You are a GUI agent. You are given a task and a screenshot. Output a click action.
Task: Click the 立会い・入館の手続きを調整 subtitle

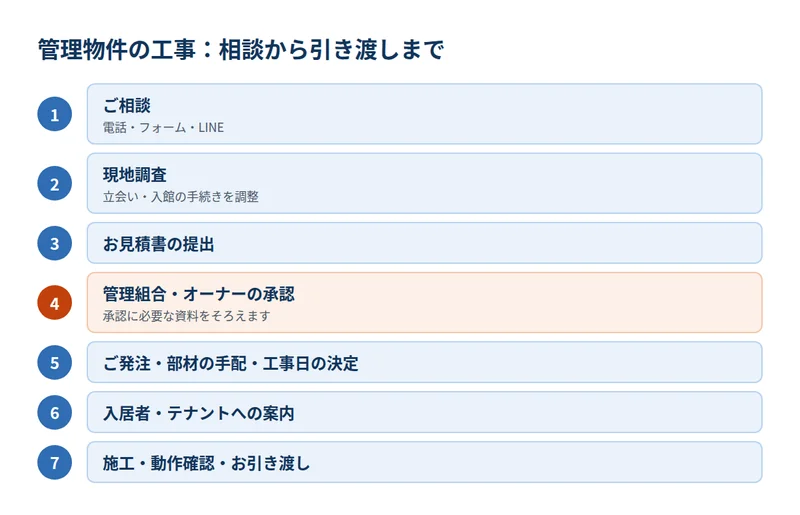[x=181, y=197]
